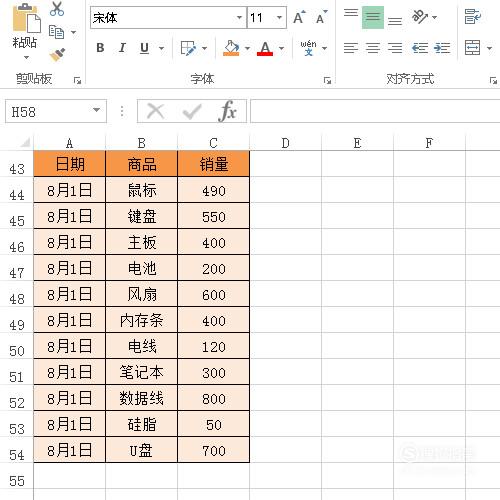Viewport: 500px width, 500px height.
Task: Click the header cell 销量
Action: [x=214, y=164]
